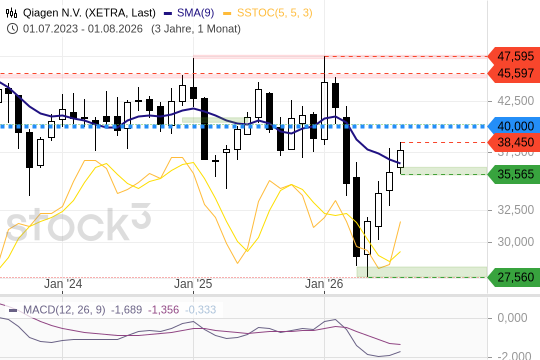Click the 45,597 red price tag
Viewport: 540px width, 360px height.
pyautogui.click(x=515, y=73)
